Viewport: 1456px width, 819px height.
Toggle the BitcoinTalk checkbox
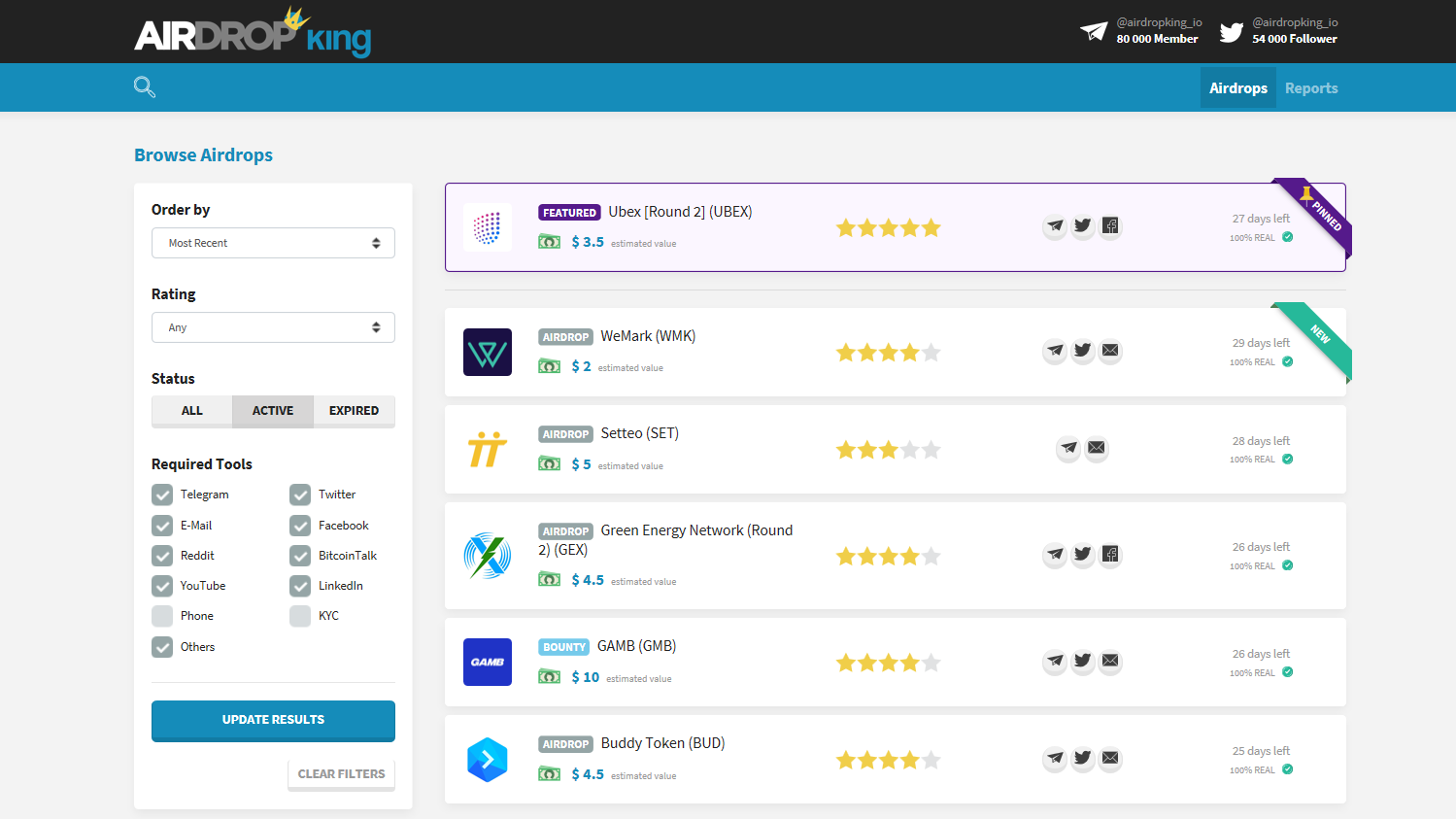(300, 556)
